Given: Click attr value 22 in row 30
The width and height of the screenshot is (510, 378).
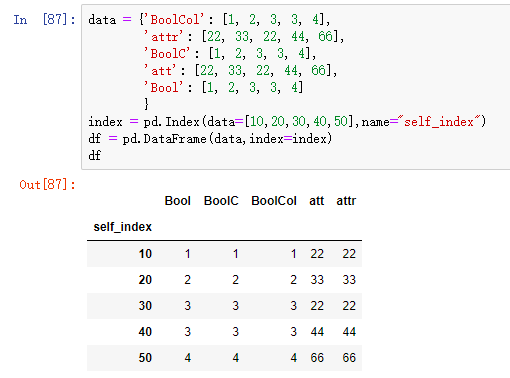Looking at the screenshot, I should click(x=349, y=306).
